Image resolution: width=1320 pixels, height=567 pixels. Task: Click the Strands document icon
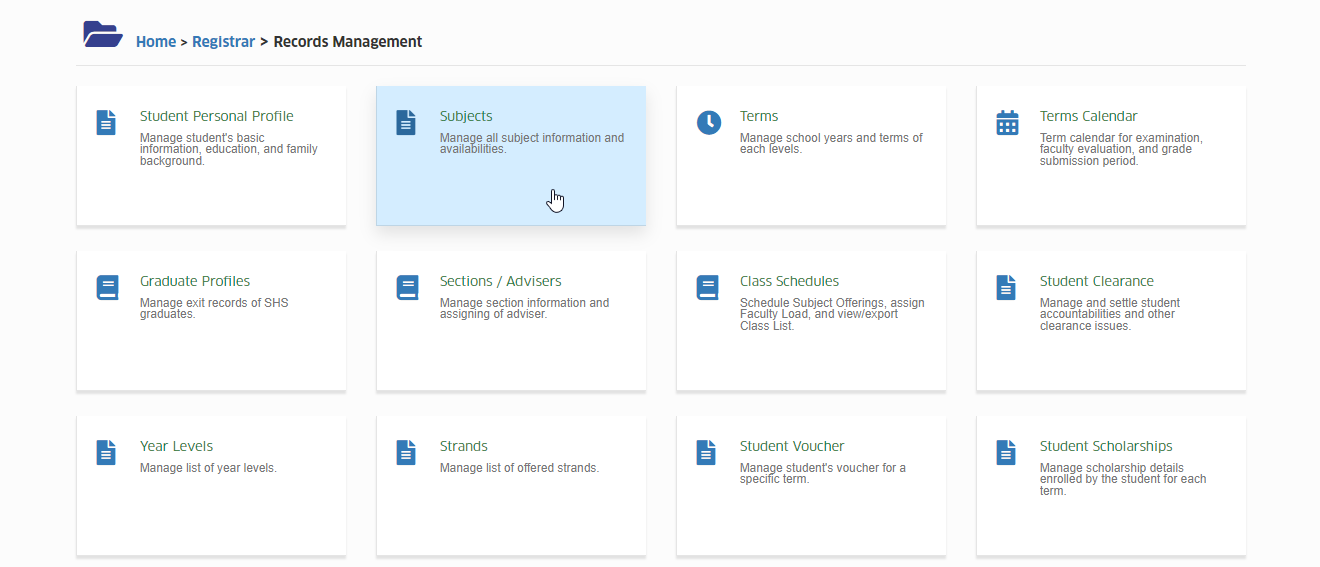point(406,452)
